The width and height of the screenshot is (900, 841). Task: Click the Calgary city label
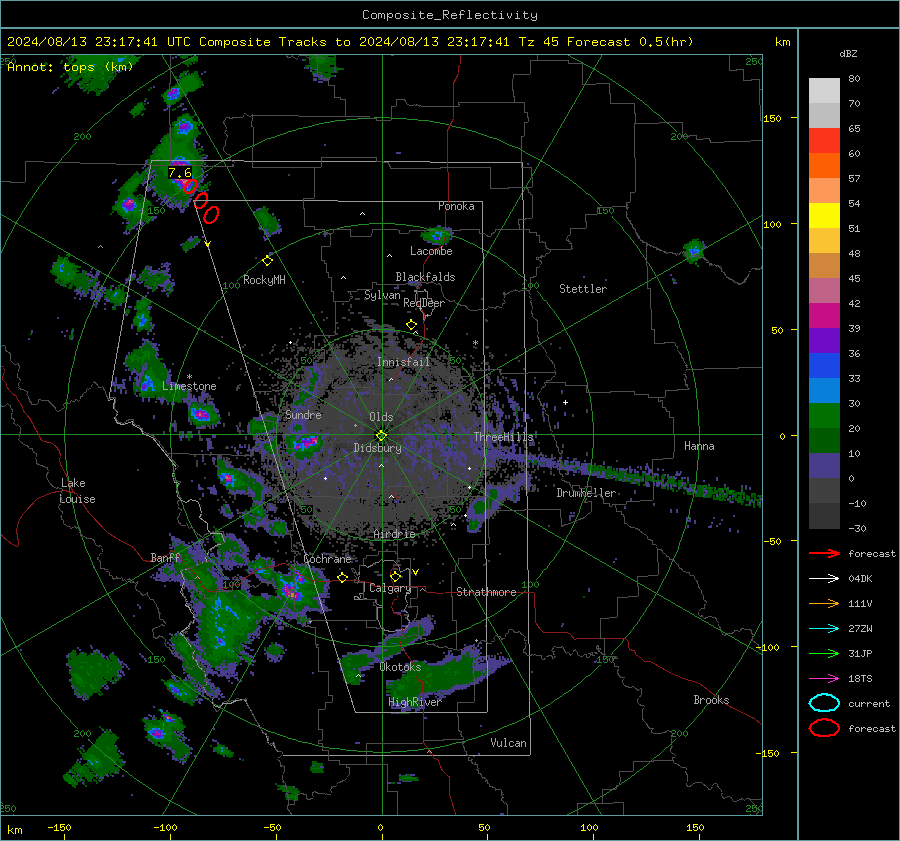[x=390, y=588]
